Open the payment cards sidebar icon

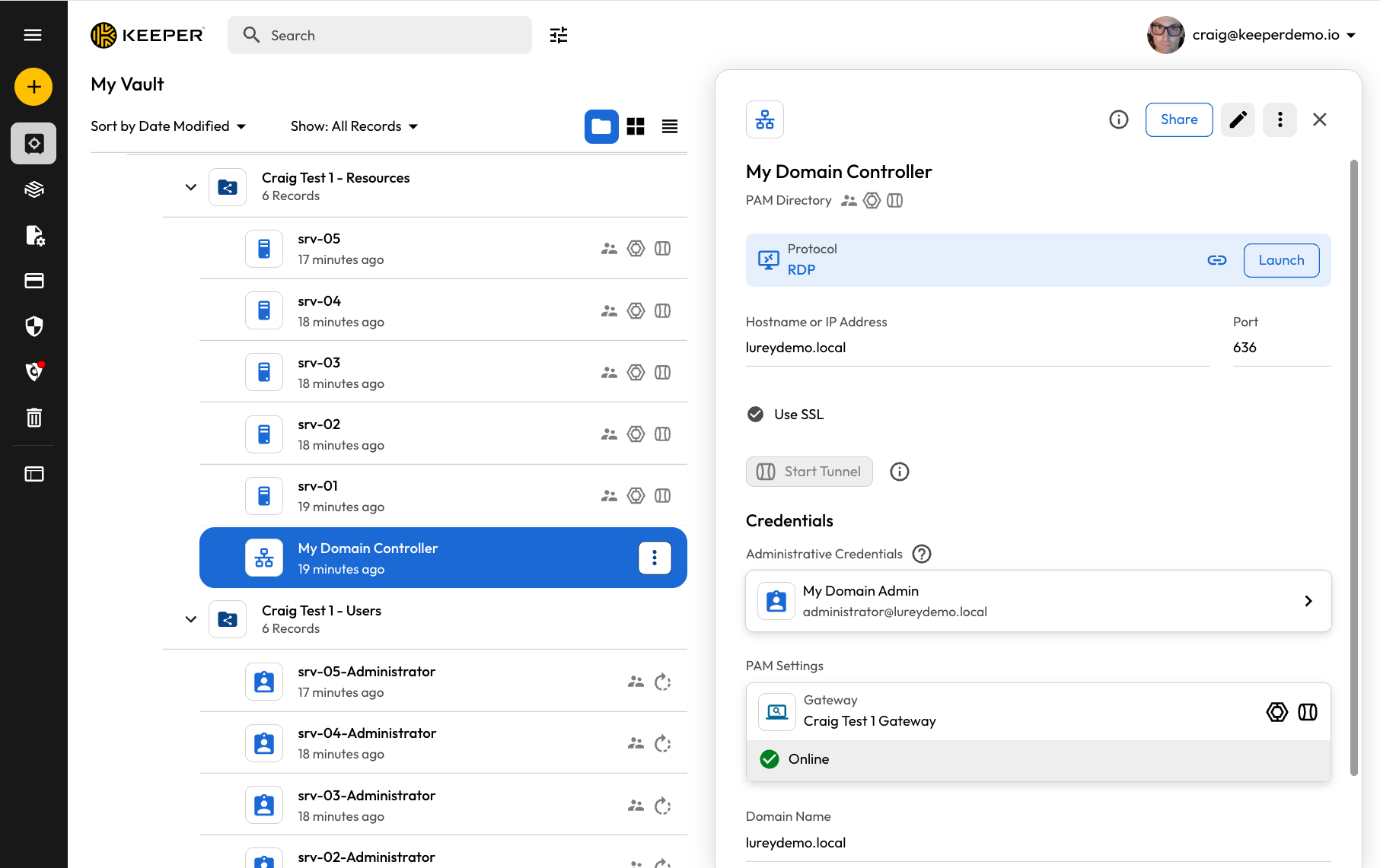(33, 281)
